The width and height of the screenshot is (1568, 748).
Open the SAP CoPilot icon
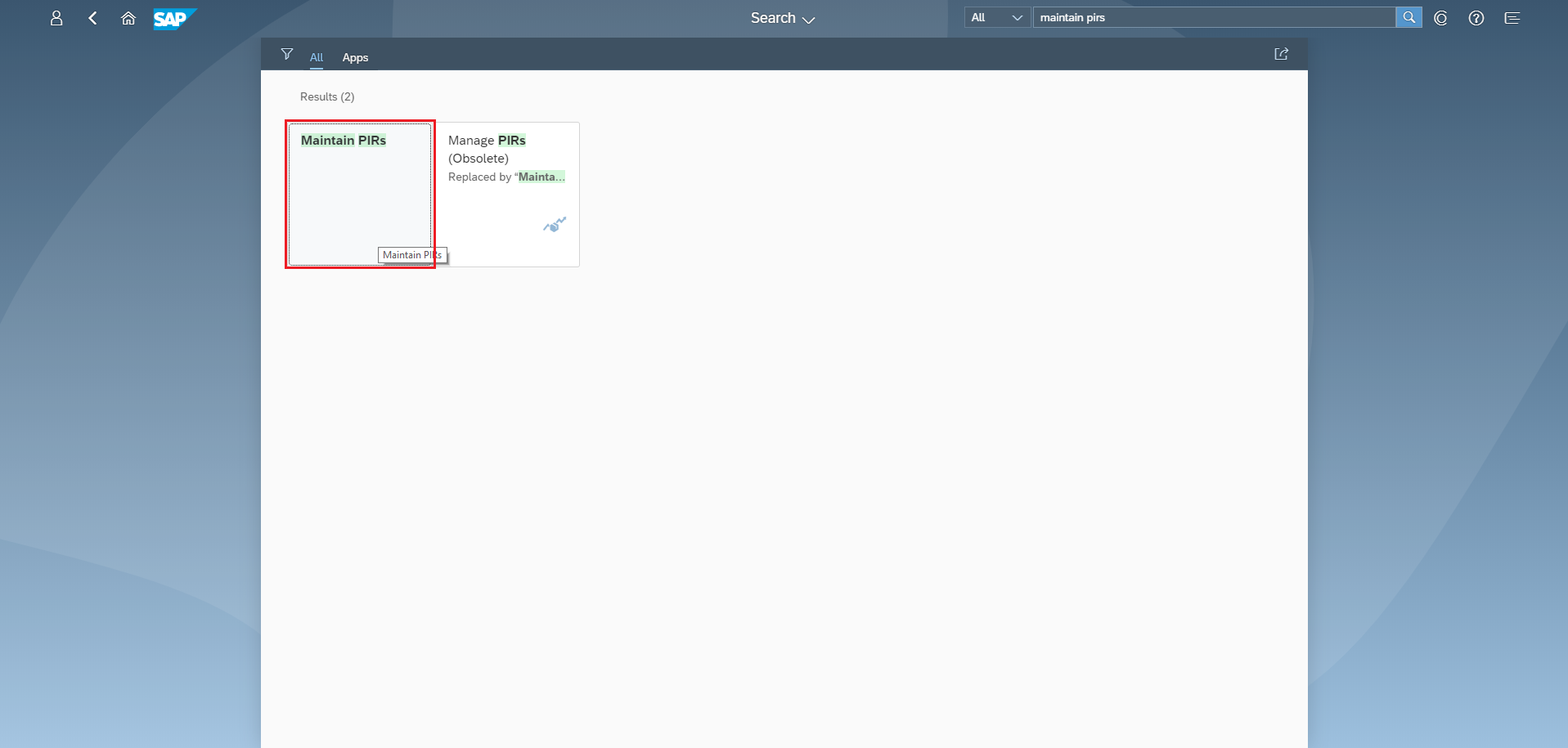click(x=1441, y=18)
